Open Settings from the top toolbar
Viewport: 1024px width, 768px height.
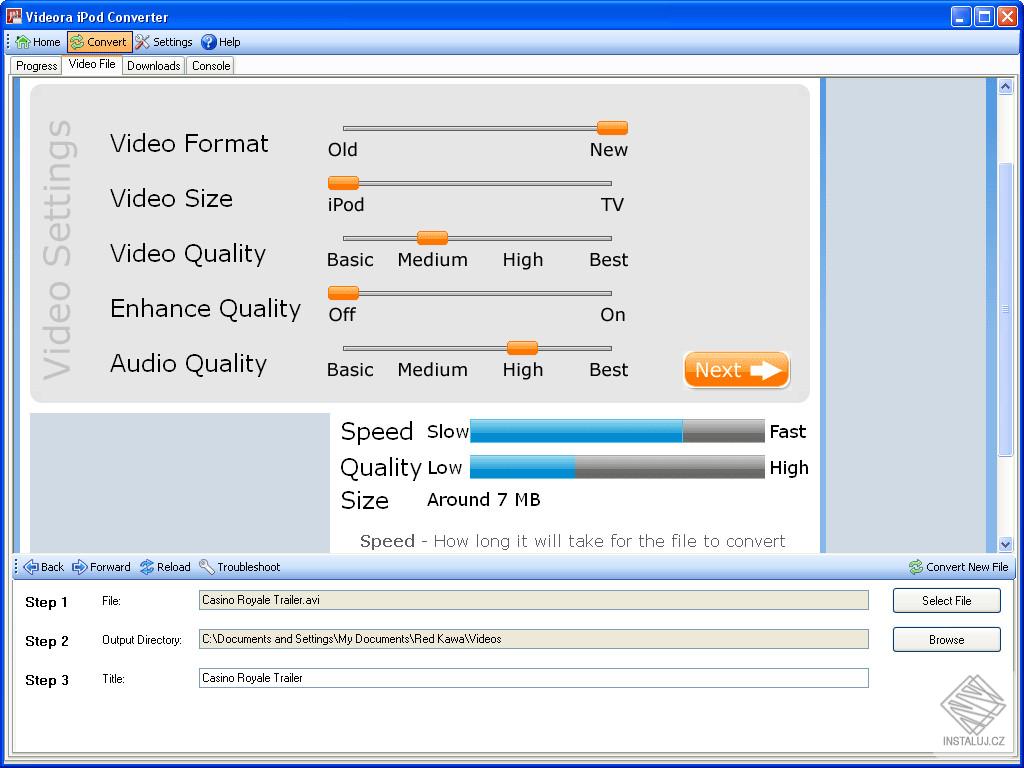coord(164,42)
